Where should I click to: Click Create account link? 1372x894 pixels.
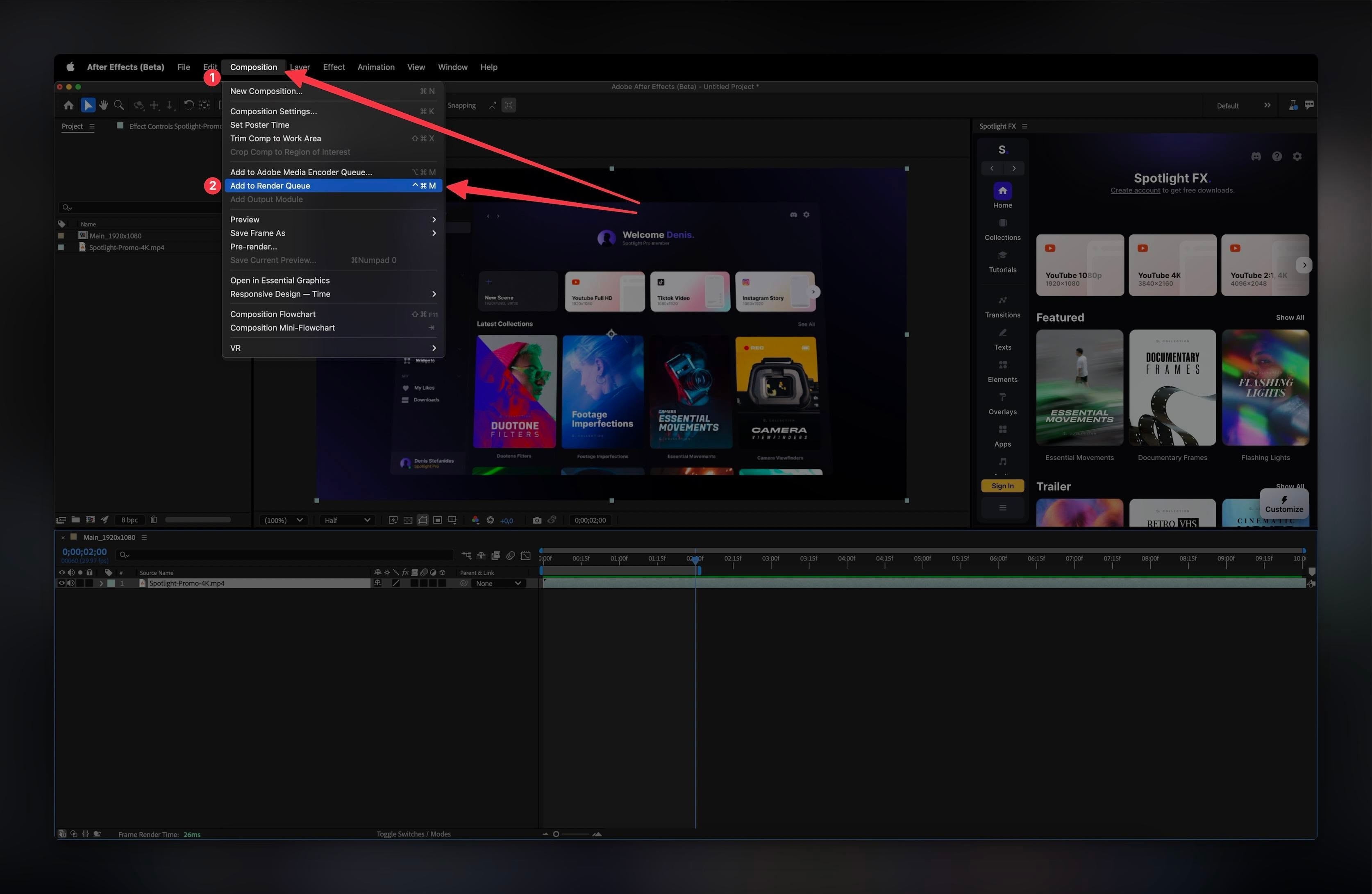[1135, 191]
